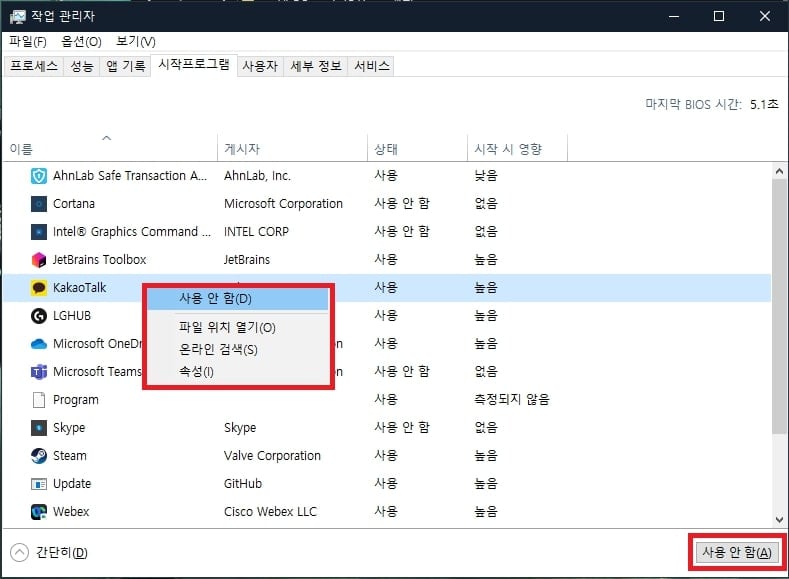Select the JetBrains Toolbox row name
Viewport: 789px width, 579px height.
100,260
